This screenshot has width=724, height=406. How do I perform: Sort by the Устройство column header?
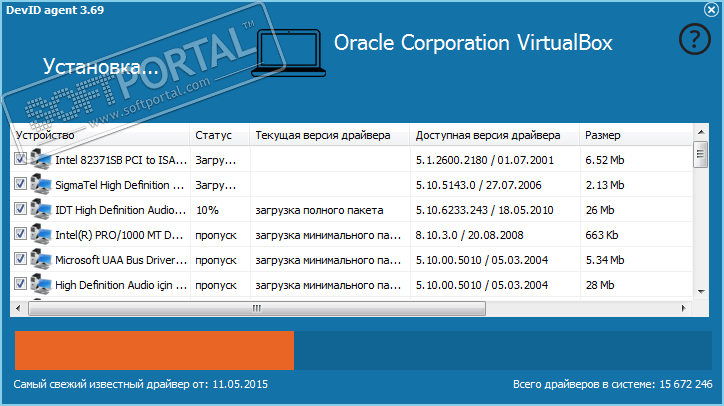point(100,135)
